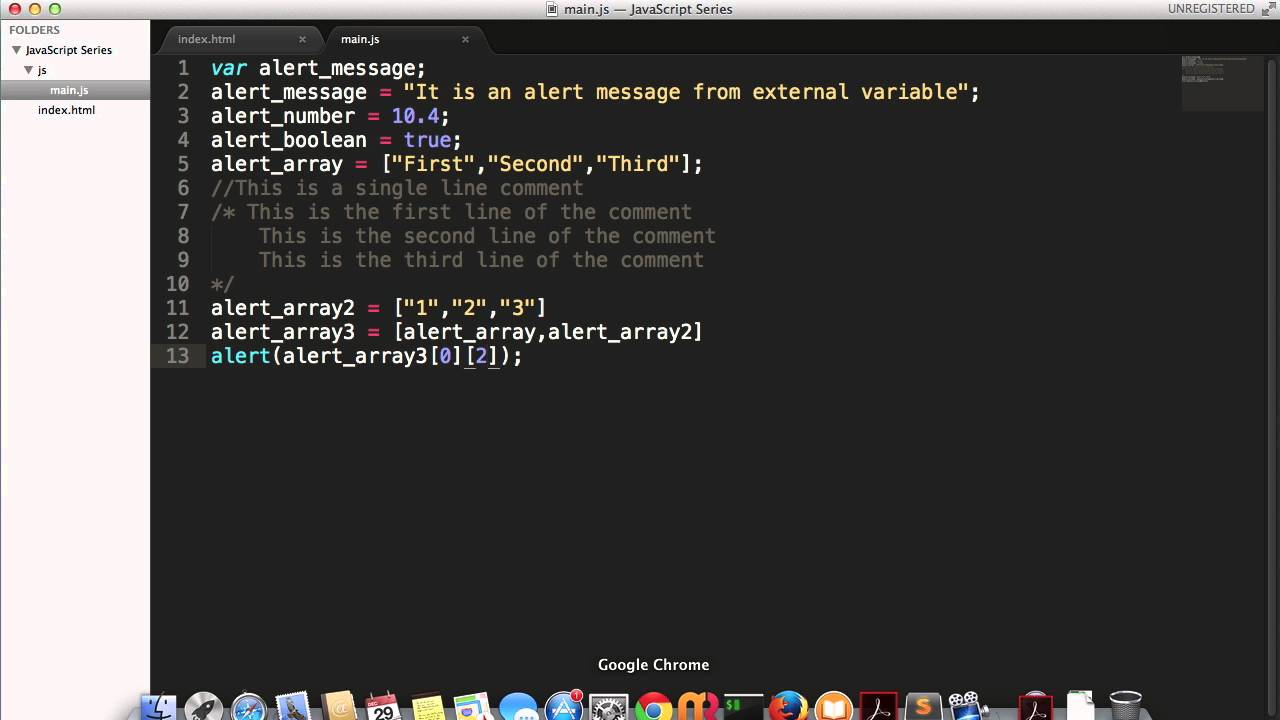
Task: Open Sublime Text icon in dock
Action: [x=923, y=707]
